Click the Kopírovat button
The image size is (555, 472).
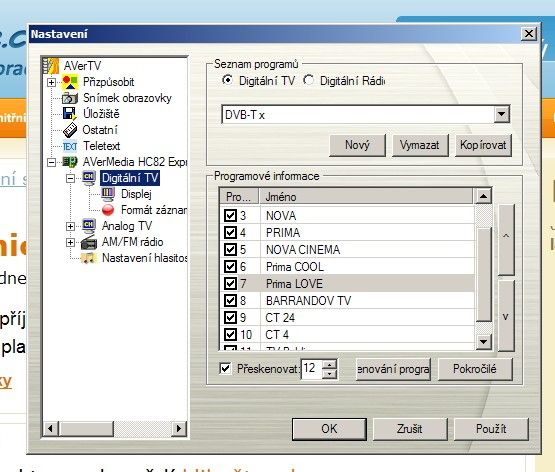483,145
